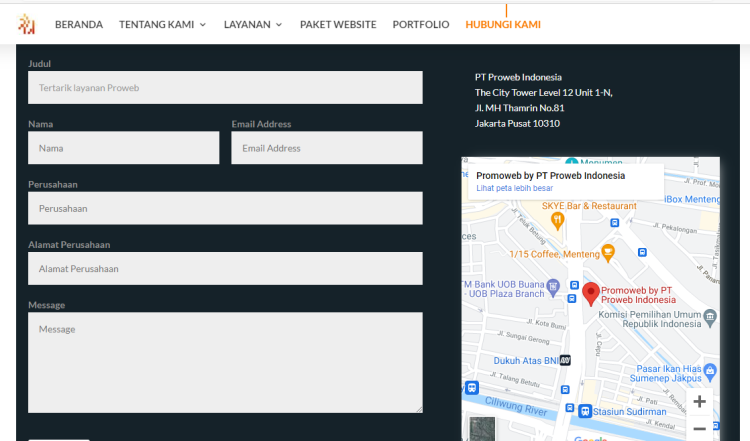The image size is (750, 441).
Task: Select the Perusahaan input field
Action: pos(225,208)
